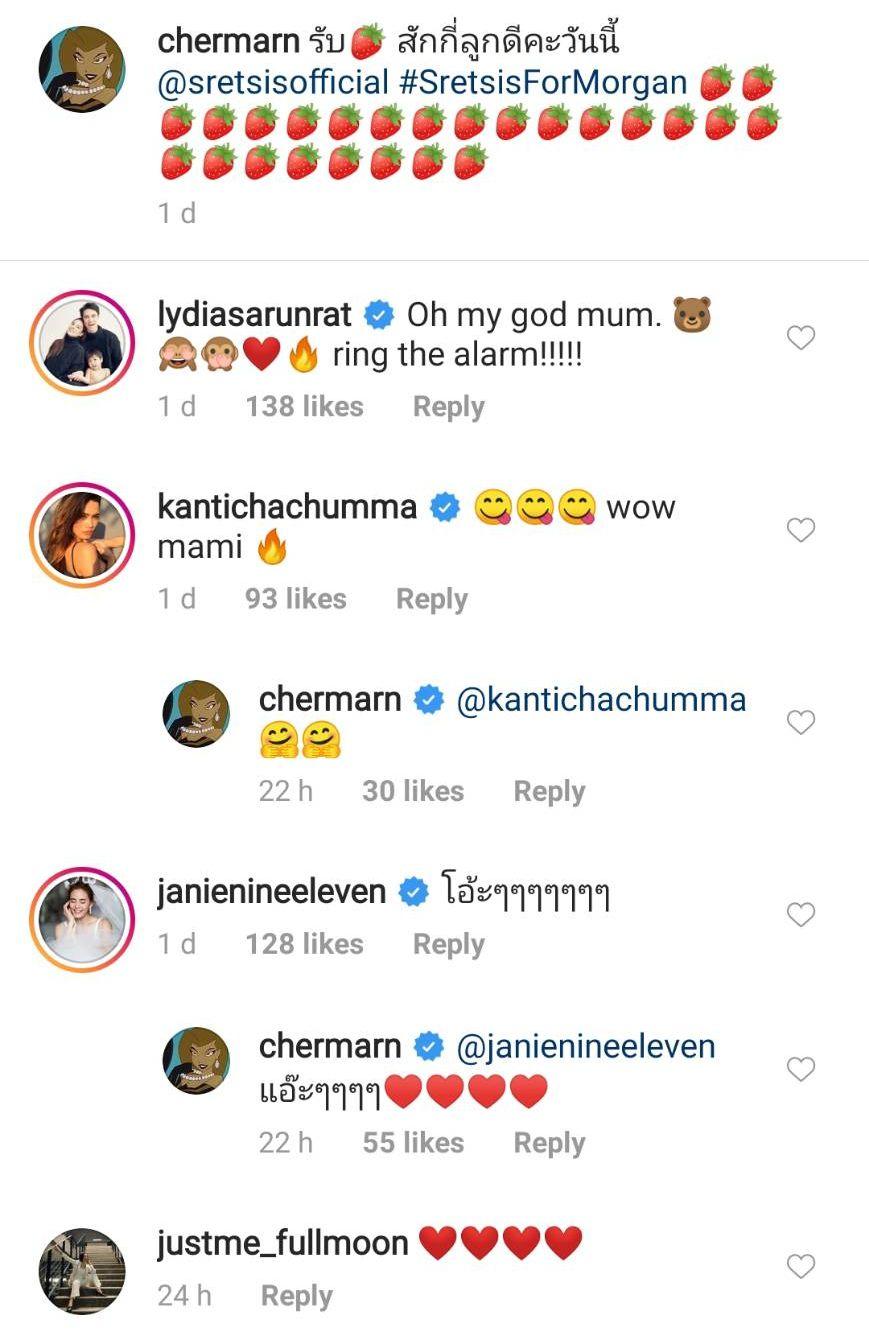Open the #SretsisForMorgan hashtag

click(x=543, y=83)
